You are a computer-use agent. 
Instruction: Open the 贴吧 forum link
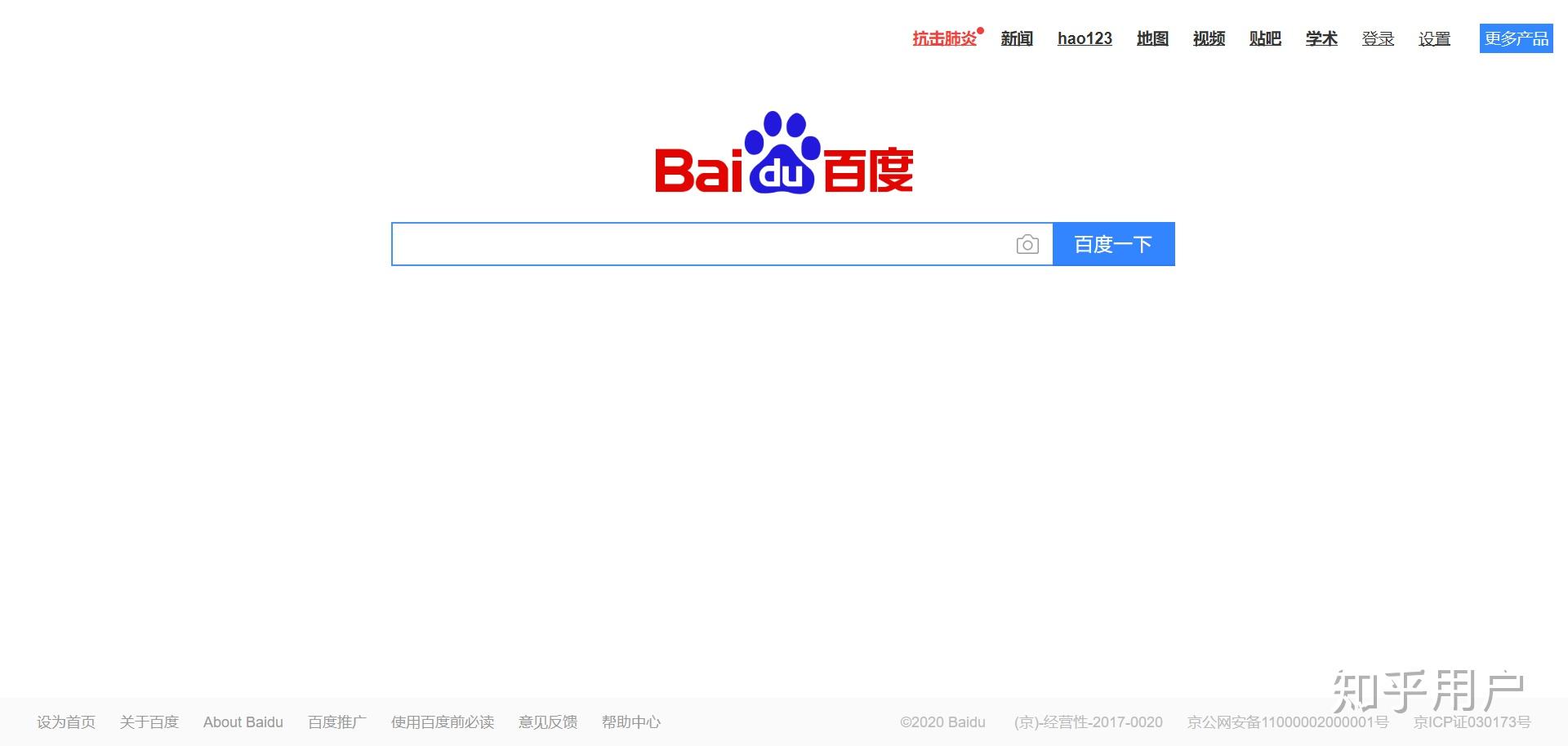tap(1265, 38)
